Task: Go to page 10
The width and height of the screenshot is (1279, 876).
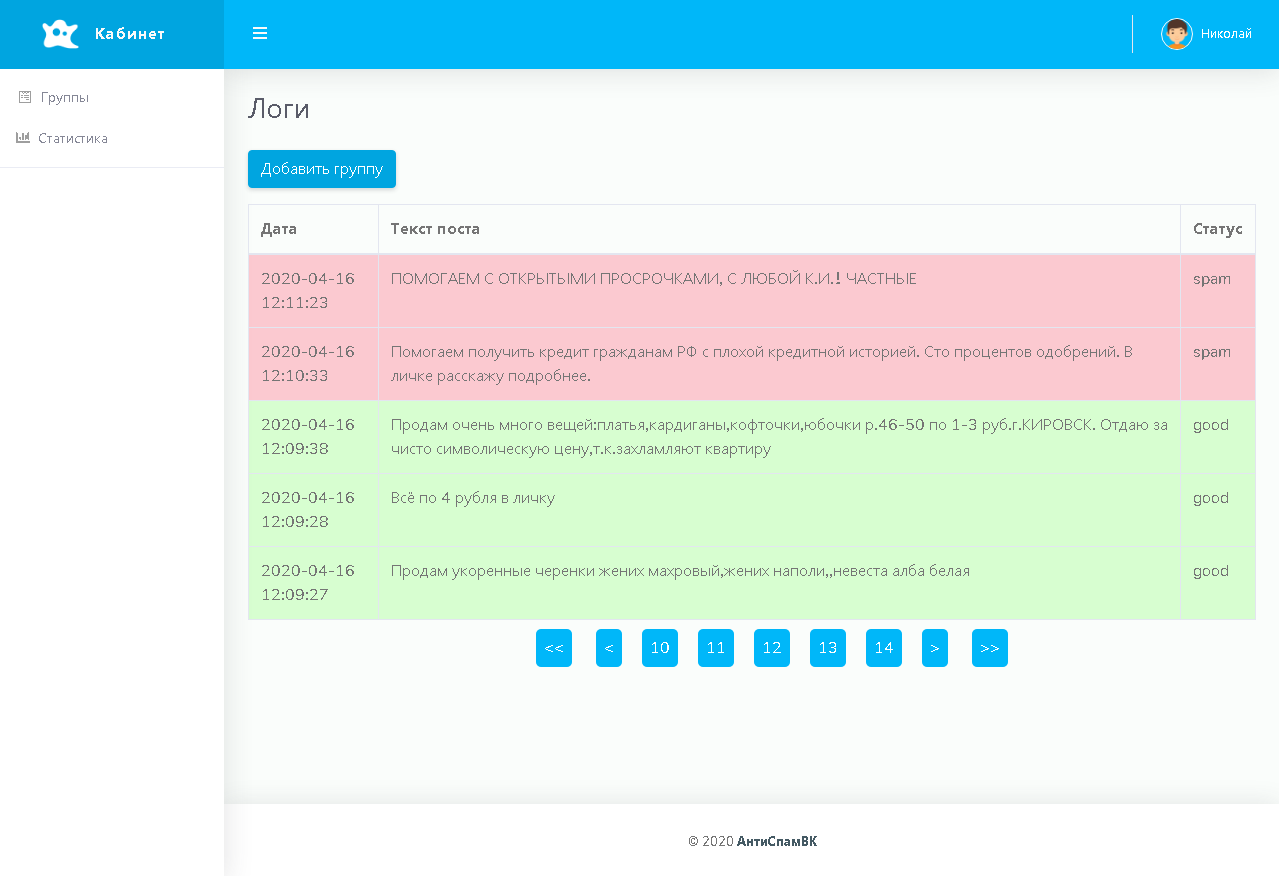Action: pos(660,648)
